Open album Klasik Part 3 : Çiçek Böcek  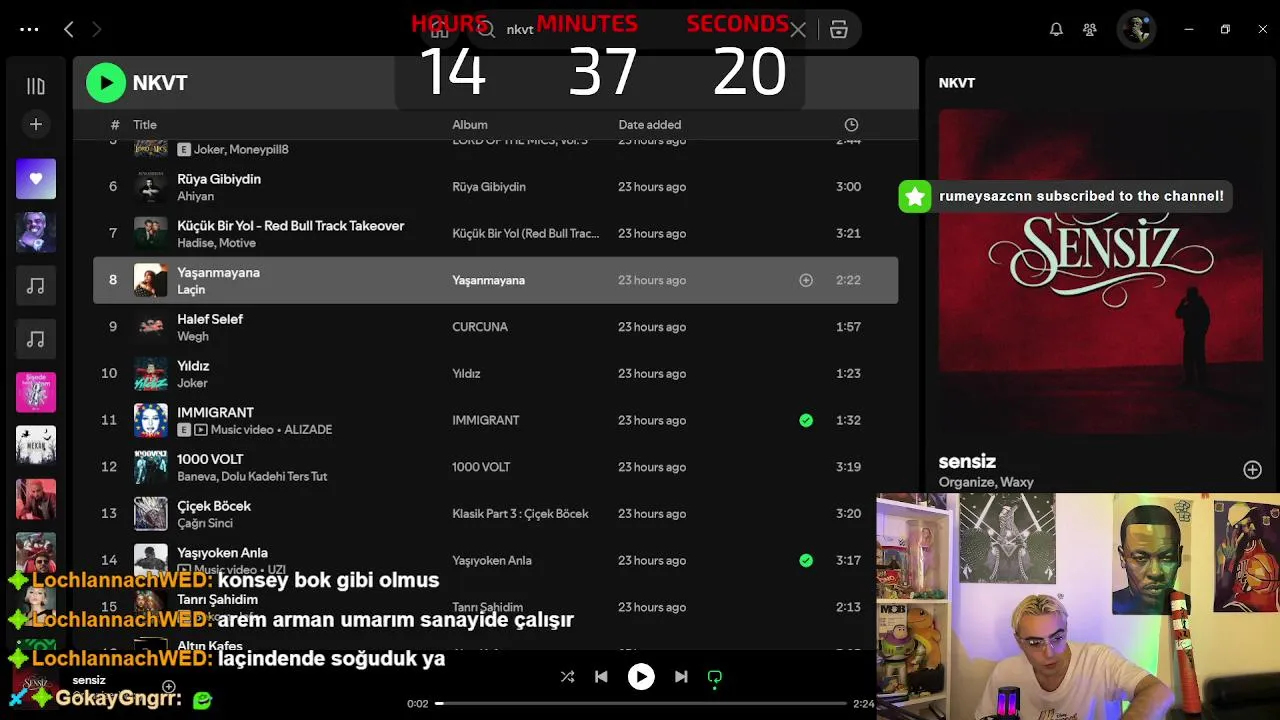[x=520, y=514]
